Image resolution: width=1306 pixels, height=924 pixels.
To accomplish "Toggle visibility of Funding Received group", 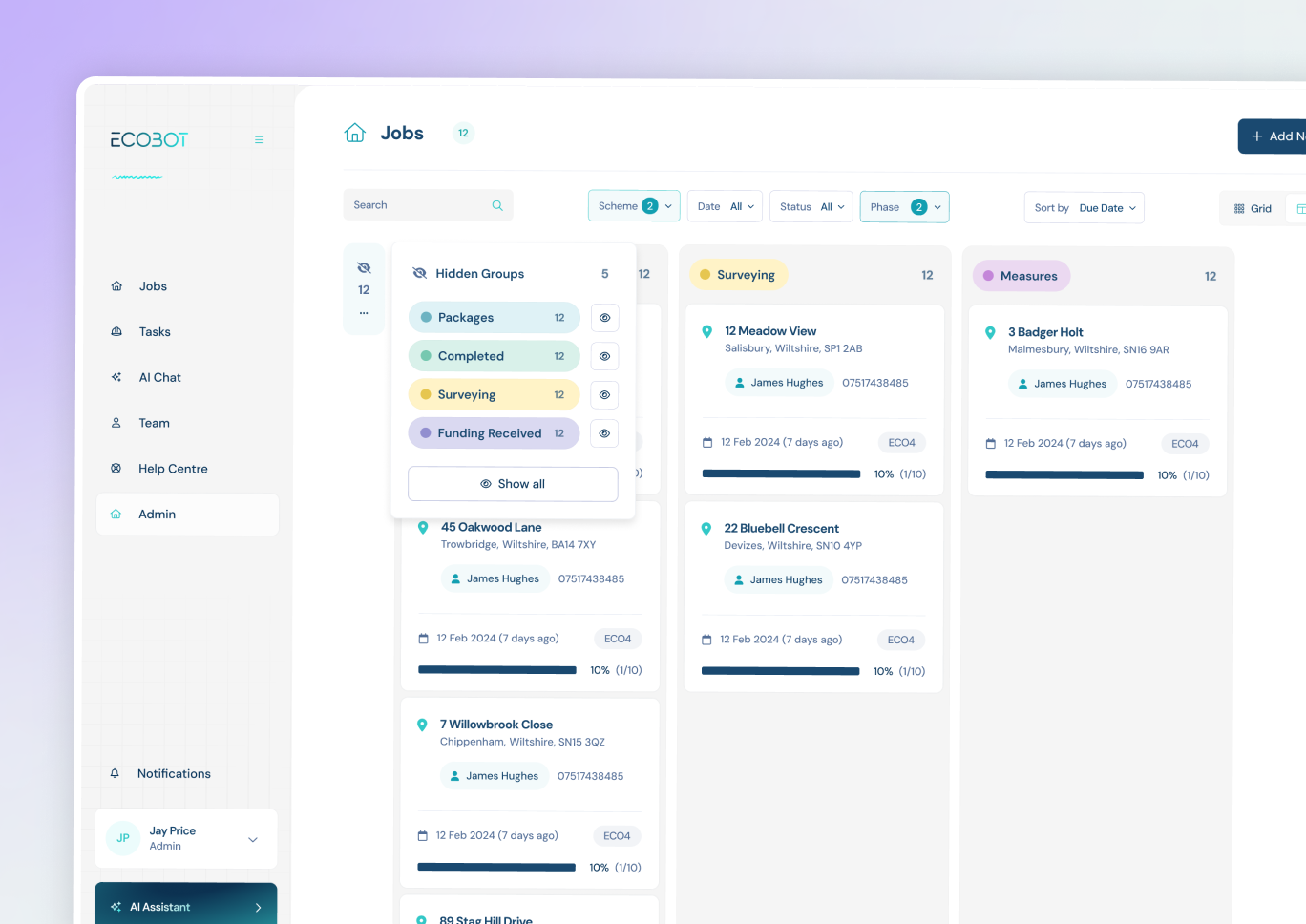I will 604,433.
